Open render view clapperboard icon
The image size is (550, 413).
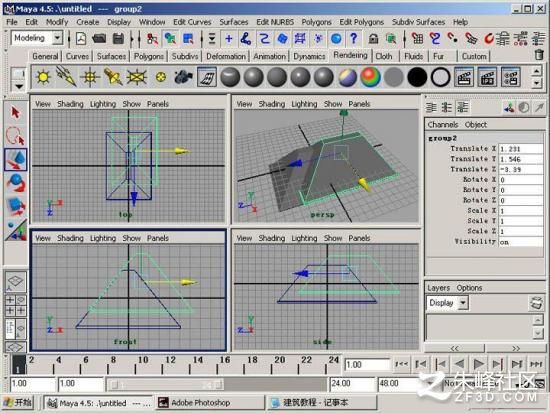(464, 77)
